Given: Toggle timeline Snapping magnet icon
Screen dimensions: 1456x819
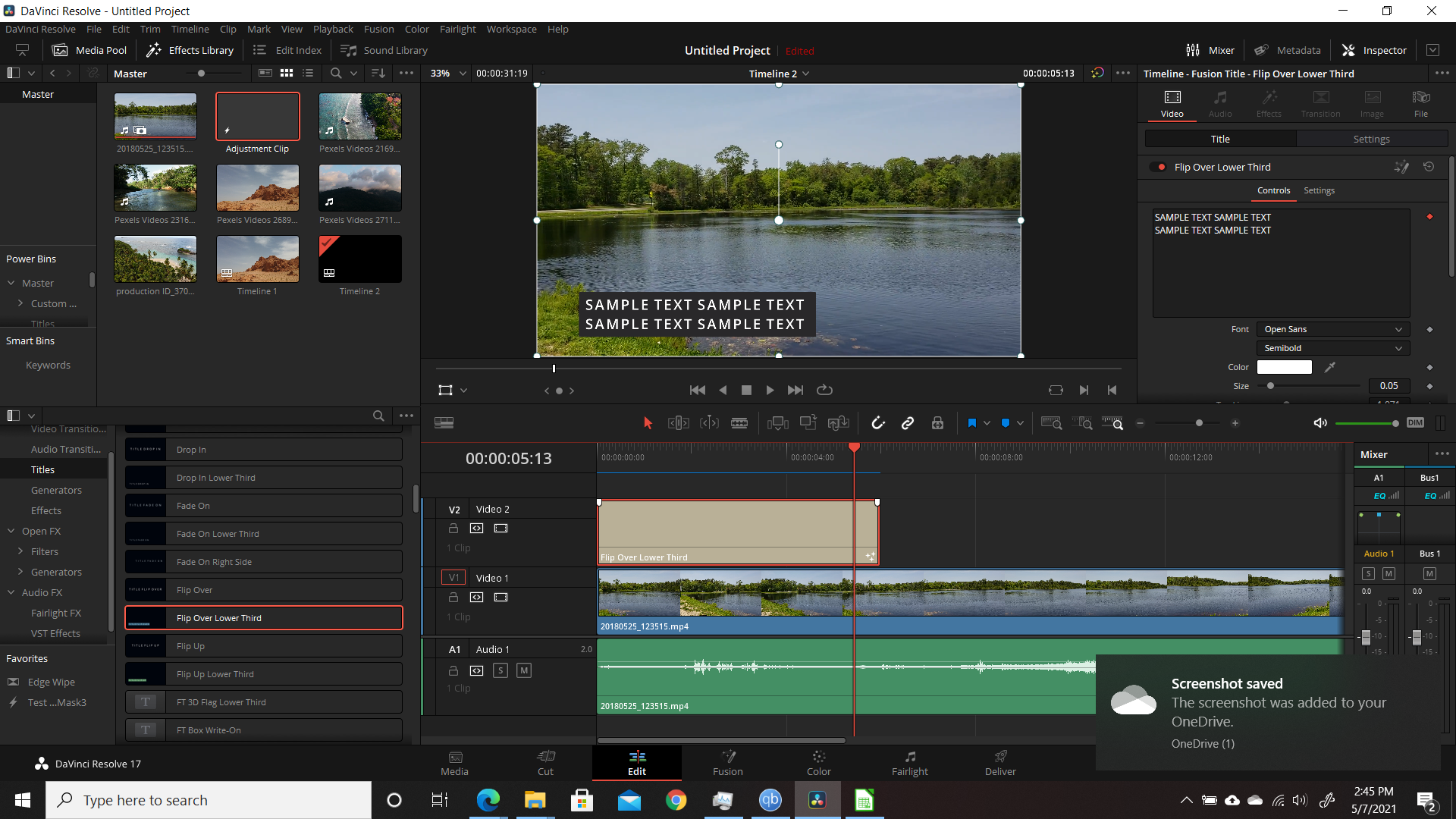Looking at the screenshot, I should pyautogui.click(x=877, y=423).
